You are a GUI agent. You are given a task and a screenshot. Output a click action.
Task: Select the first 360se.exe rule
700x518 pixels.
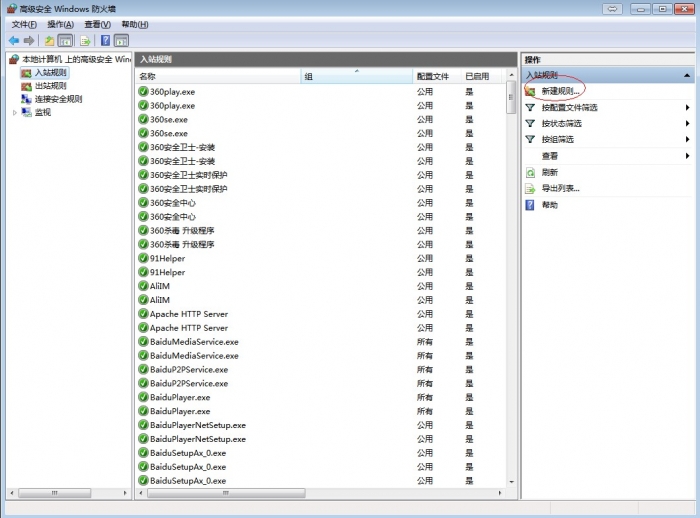169,120
